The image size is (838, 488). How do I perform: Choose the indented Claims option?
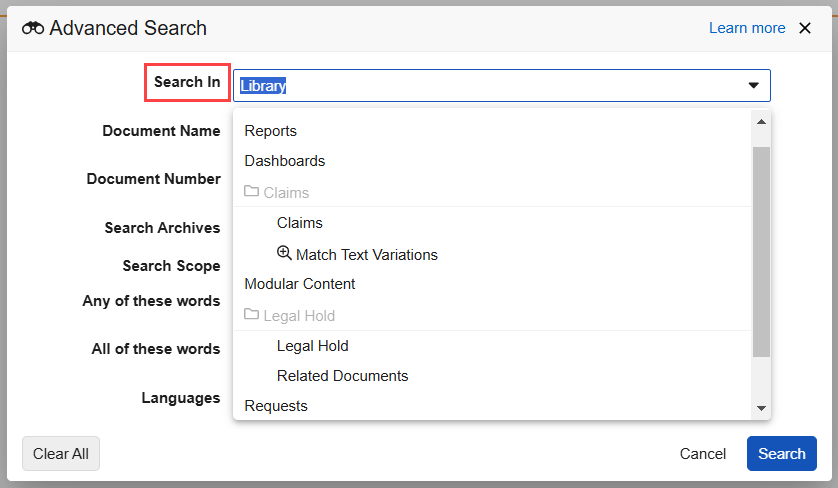(x=299, y=223)
